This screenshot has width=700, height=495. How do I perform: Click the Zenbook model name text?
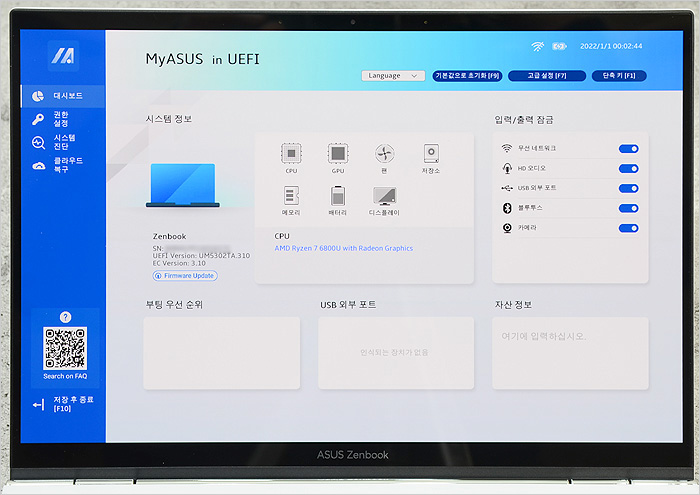pyautogui.click(x=169, y=237)
